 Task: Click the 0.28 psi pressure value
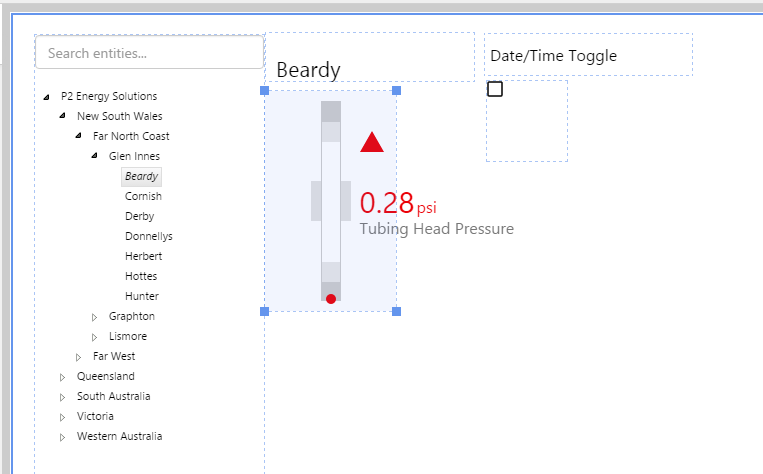(388, 204)
